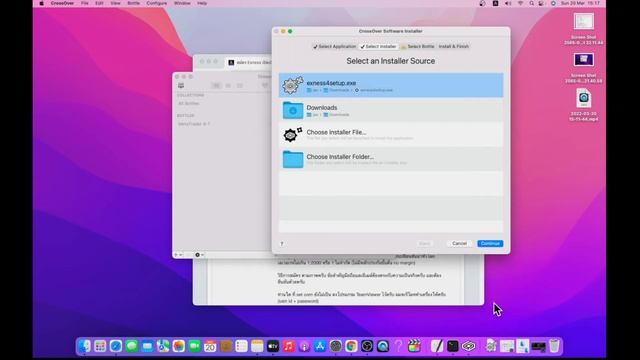Open the CrossOver menu in the menu bar
Viewport: 640px width, 360px height.
coord(62,3)
